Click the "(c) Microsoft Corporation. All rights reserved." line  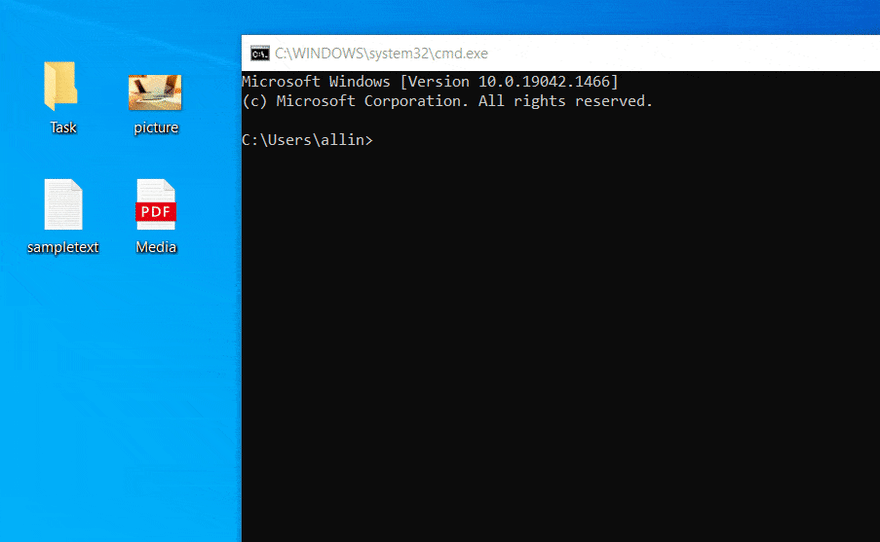tap(447, 101)
